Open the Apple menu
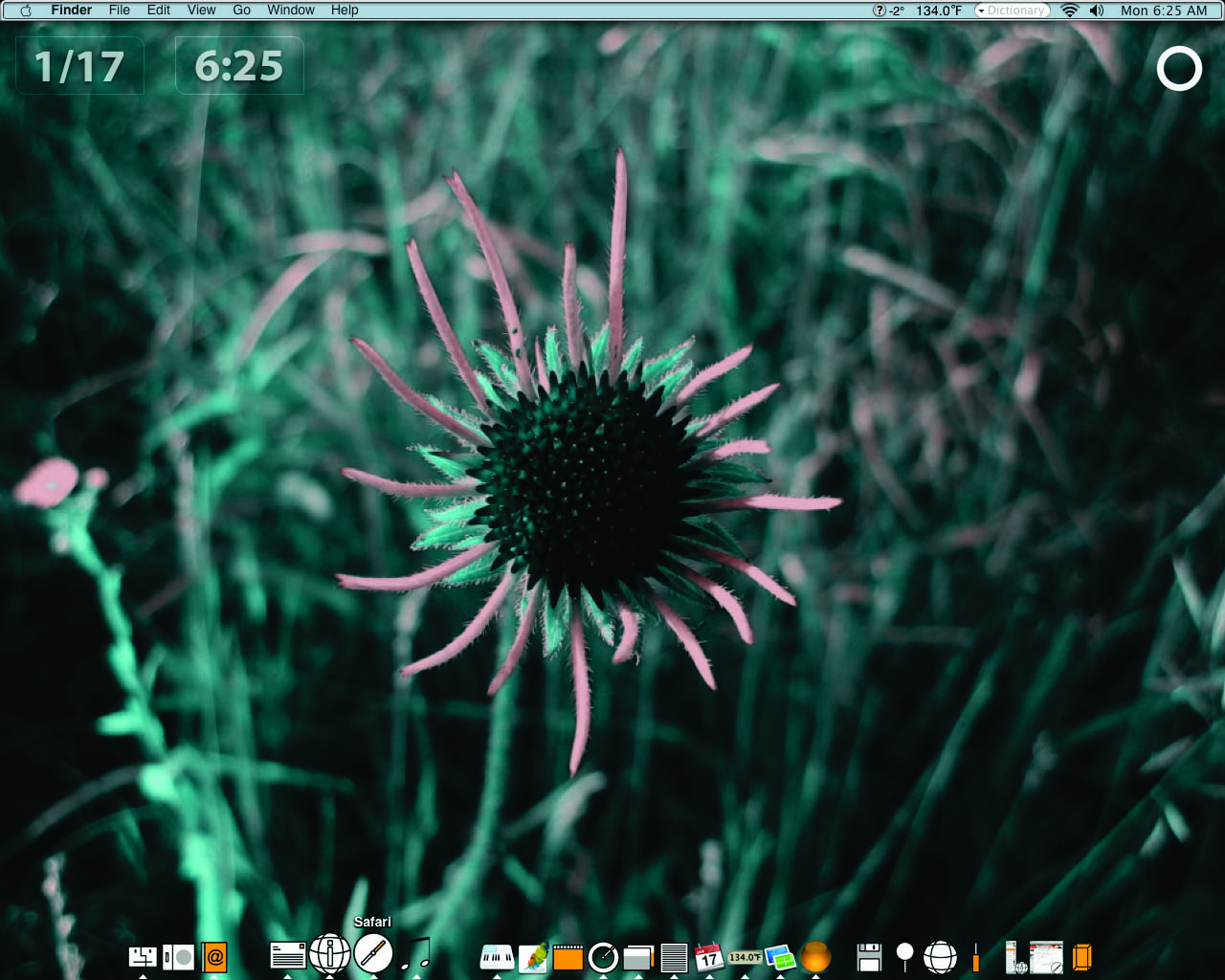 (x=26, y=11)
